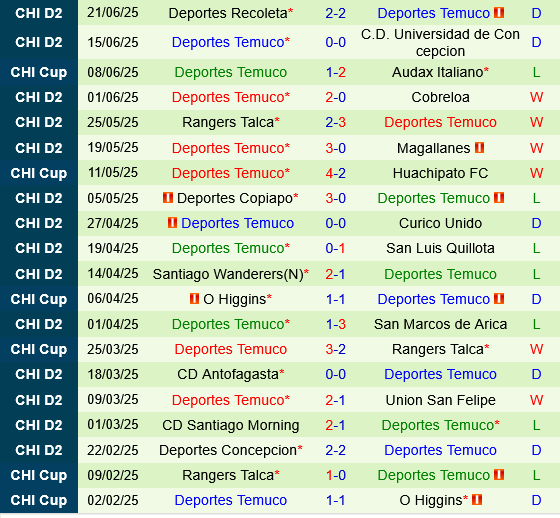Click C.D. Universidad de Concepcion team link
Viewport: 560px width, 518px height.
(440, 42)
